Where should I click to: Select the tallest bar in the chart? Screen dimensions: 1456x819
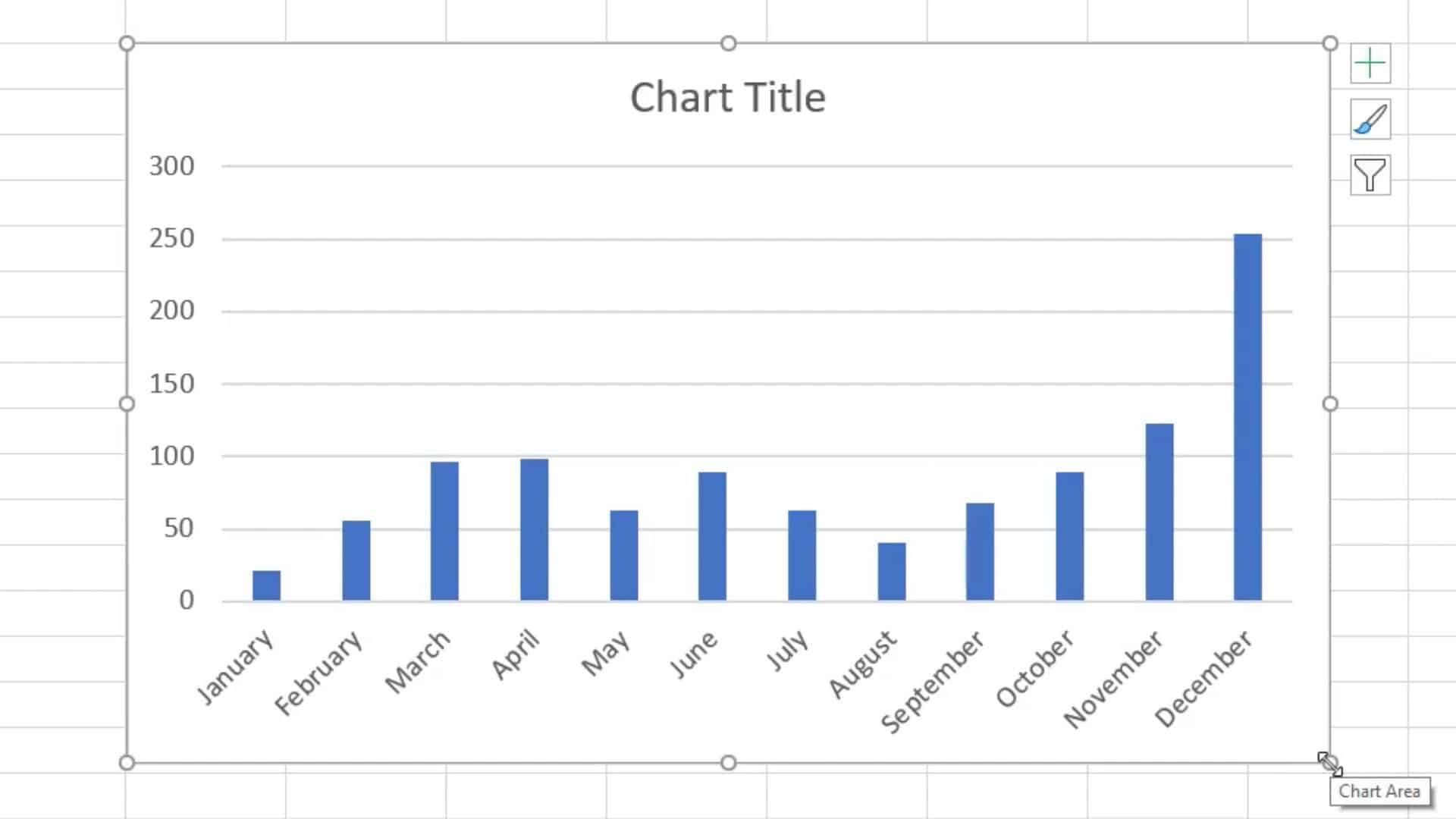pos(1247,417)
